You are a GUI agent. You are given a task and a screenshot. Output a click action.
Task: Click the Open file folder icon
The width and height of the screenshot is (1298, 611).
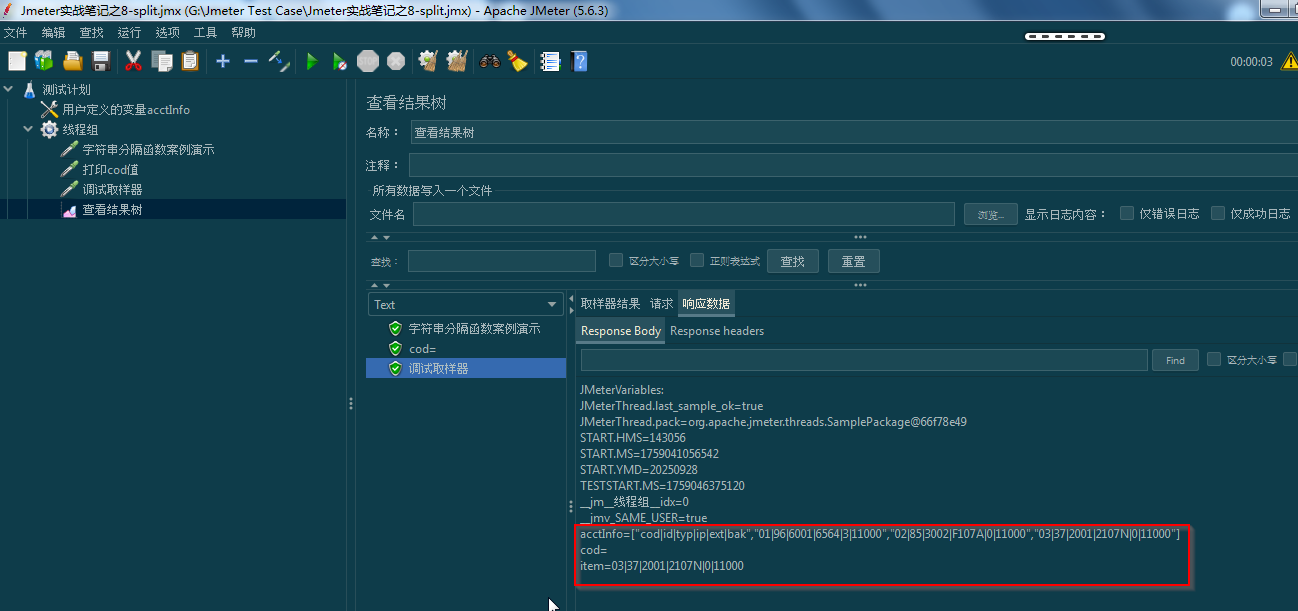73,61
